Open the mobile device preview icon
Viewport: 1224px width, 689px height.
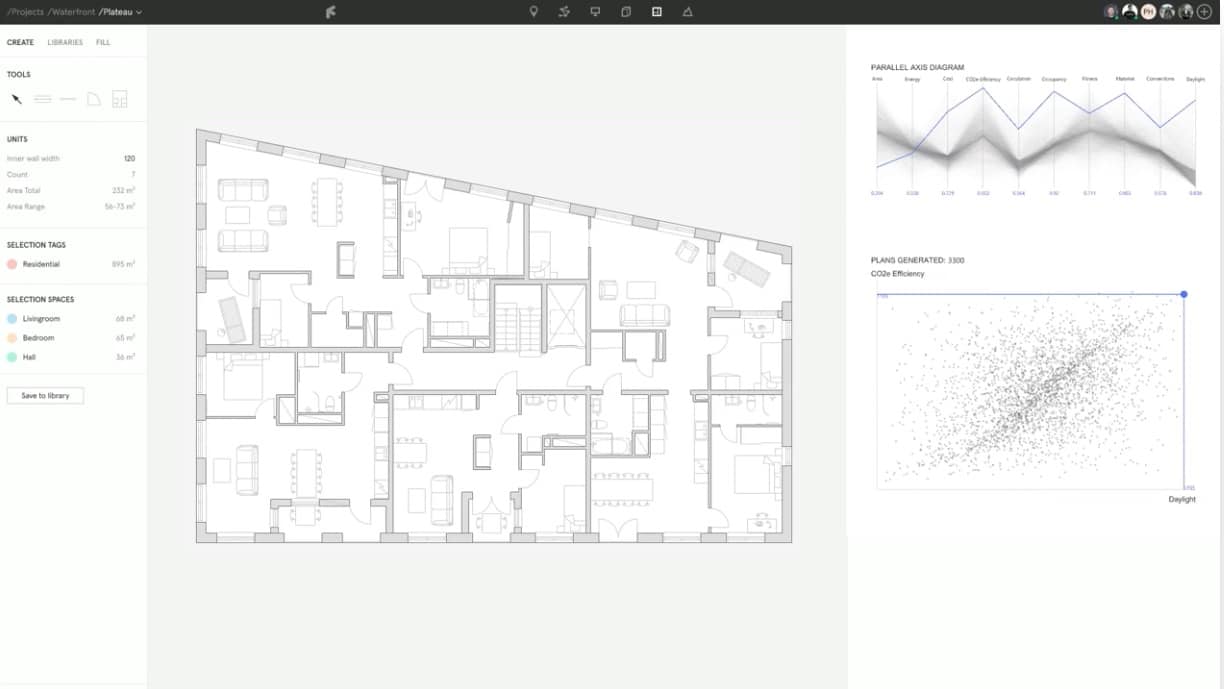tap(625, 12)
